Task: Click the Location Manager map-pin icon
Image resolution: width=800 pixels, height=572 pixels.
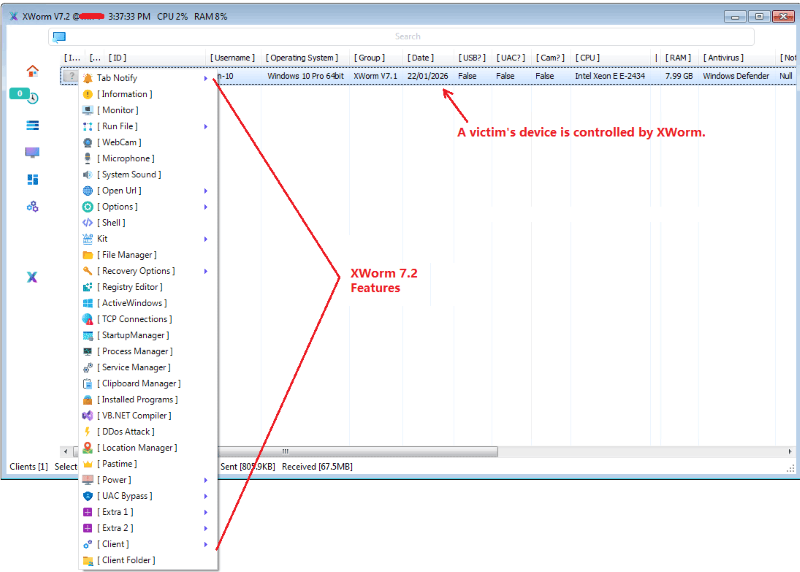Action: [88, 447]
